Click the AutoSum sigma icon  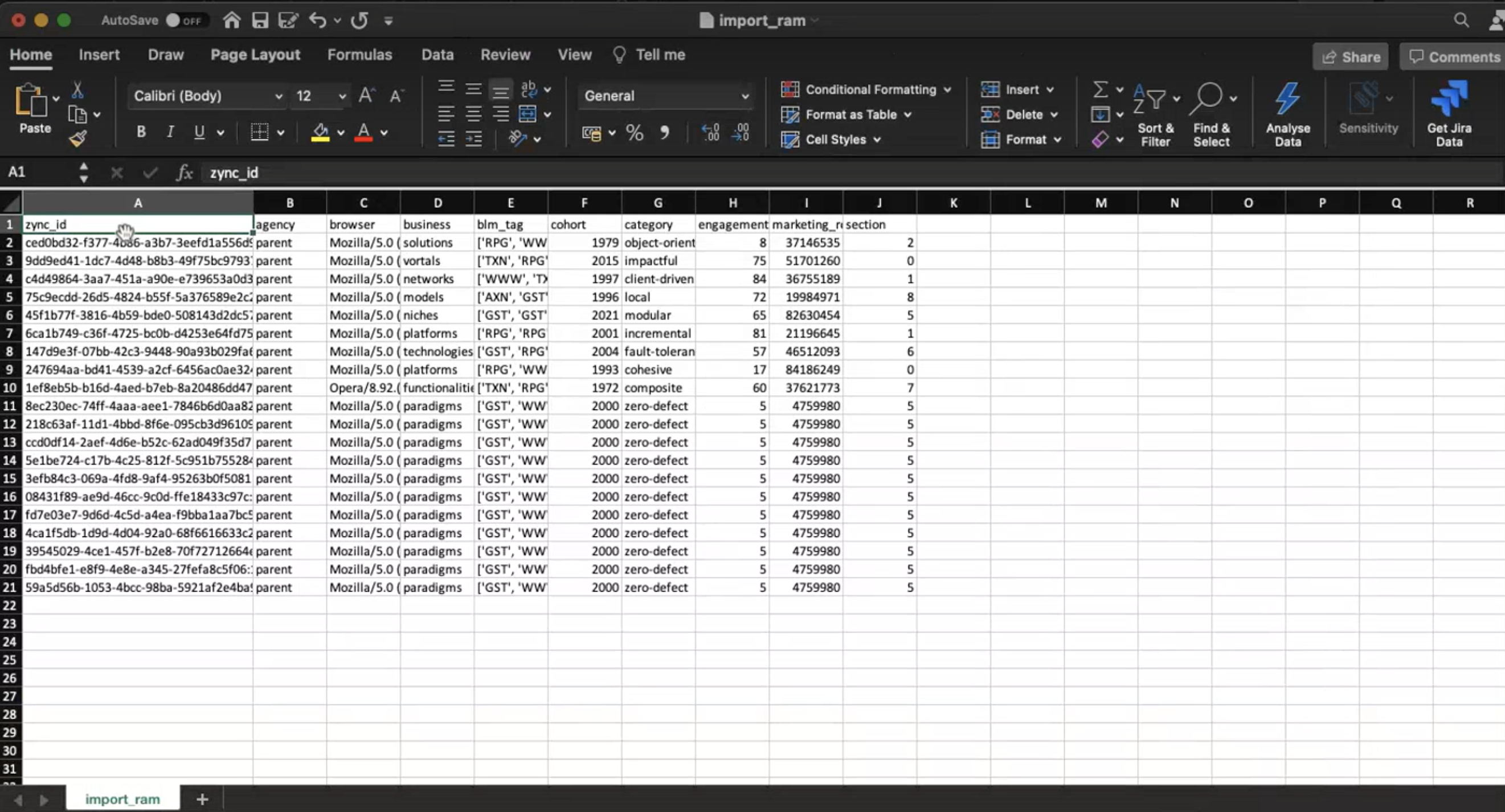tap(1100, 89)
